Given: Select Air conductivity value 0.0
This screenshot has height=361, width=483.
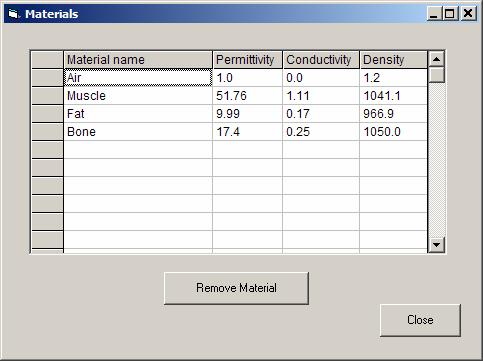Looking at the screenshot, I should coord(321,78).
